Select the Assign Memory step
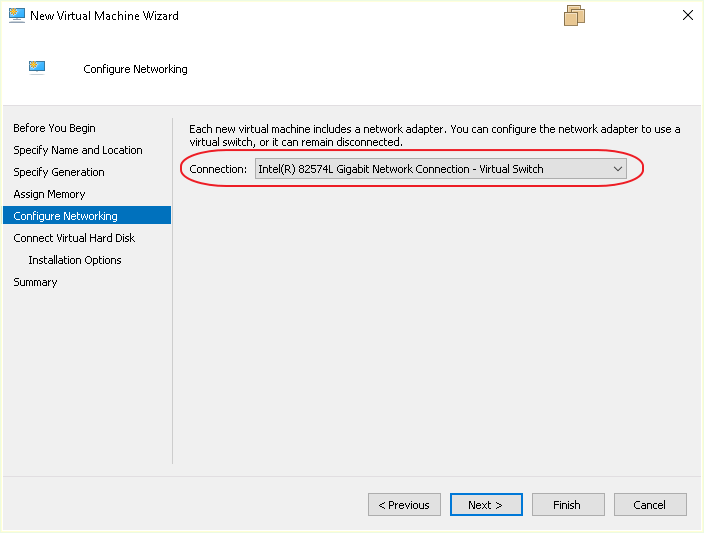The image size is (704, 533). (x=50, y=194)
